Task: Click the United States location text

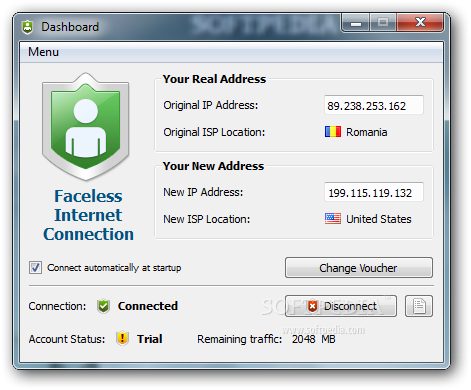Action: (379, 219)
